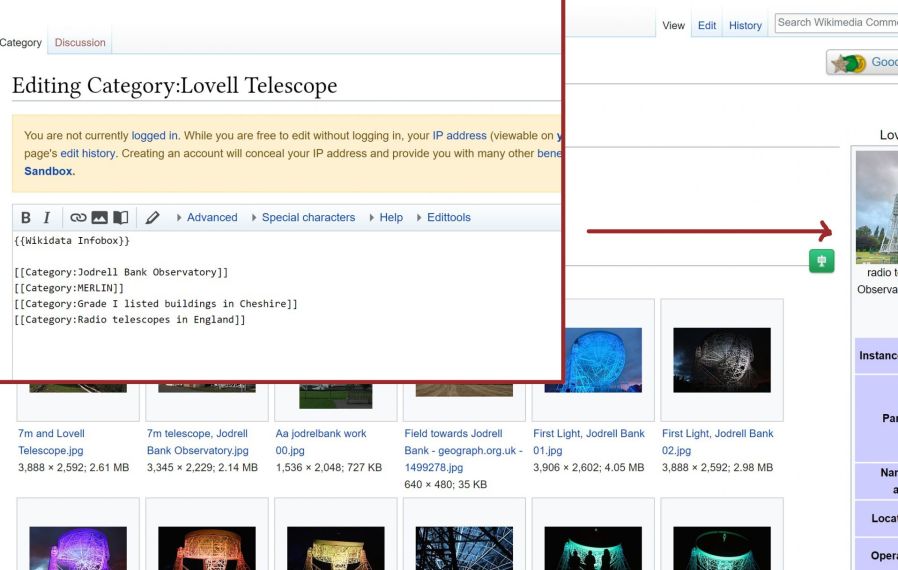This screenshot has width=898, height=570.
Task: Click the green telescope infobox icon button
Action: click(821, 261)
